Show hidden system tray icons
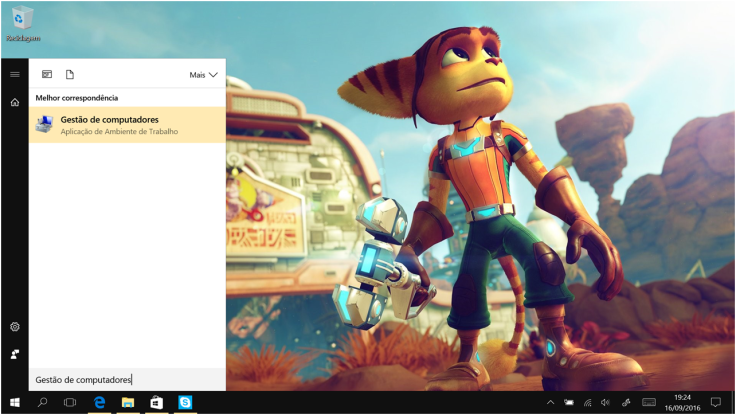 [x=550, y=402]
